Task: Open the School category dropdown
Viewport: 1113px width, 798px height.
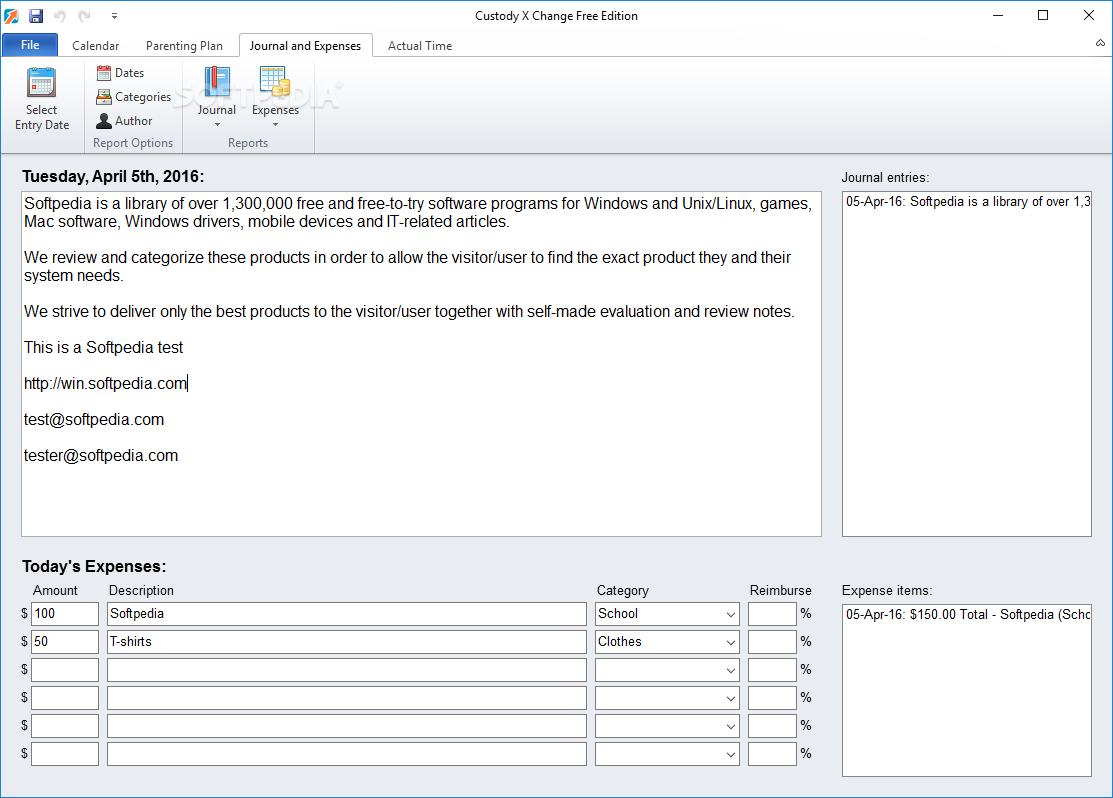Action: (730, 614)
